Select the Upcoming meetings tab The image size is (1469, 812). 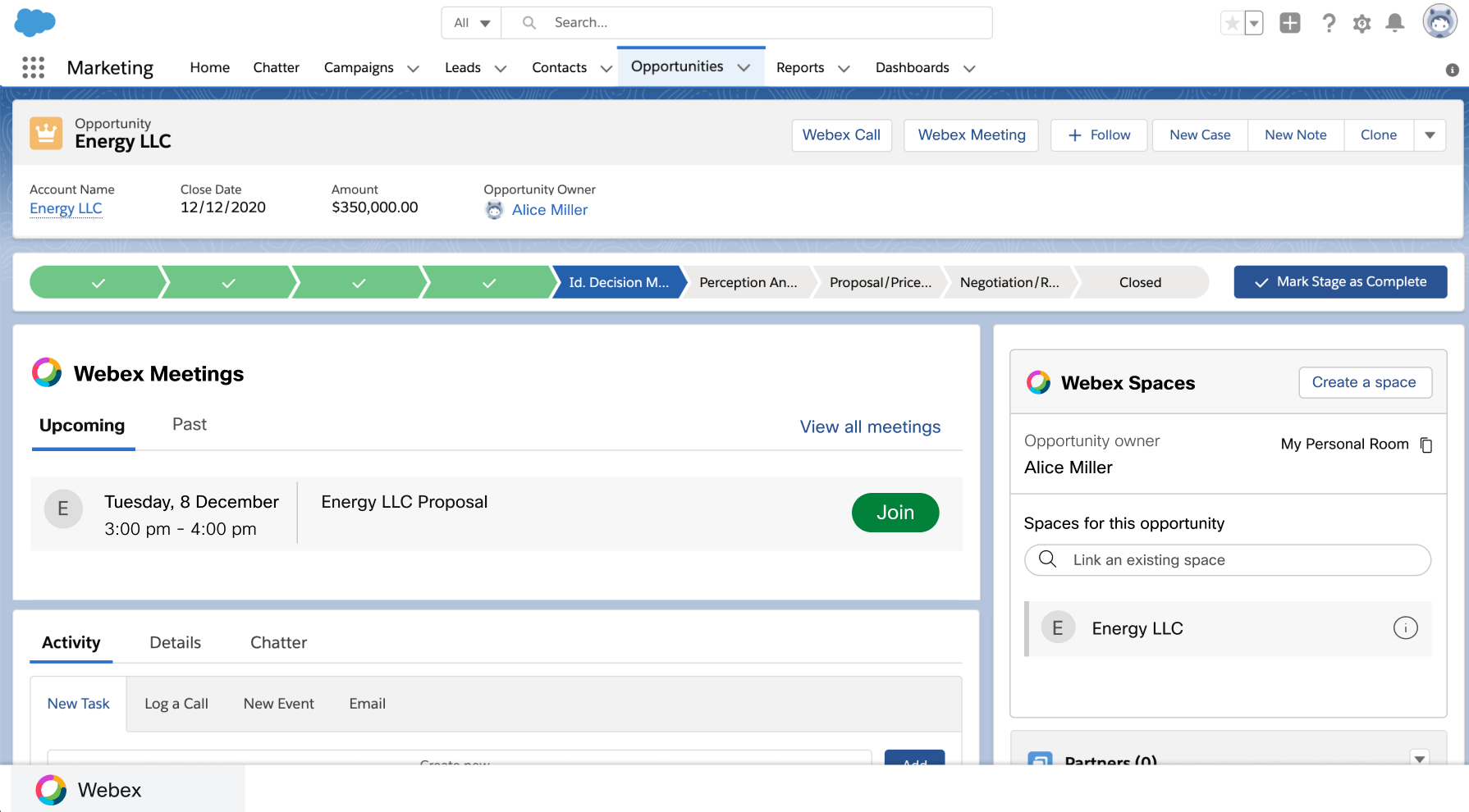coord(82,425)
